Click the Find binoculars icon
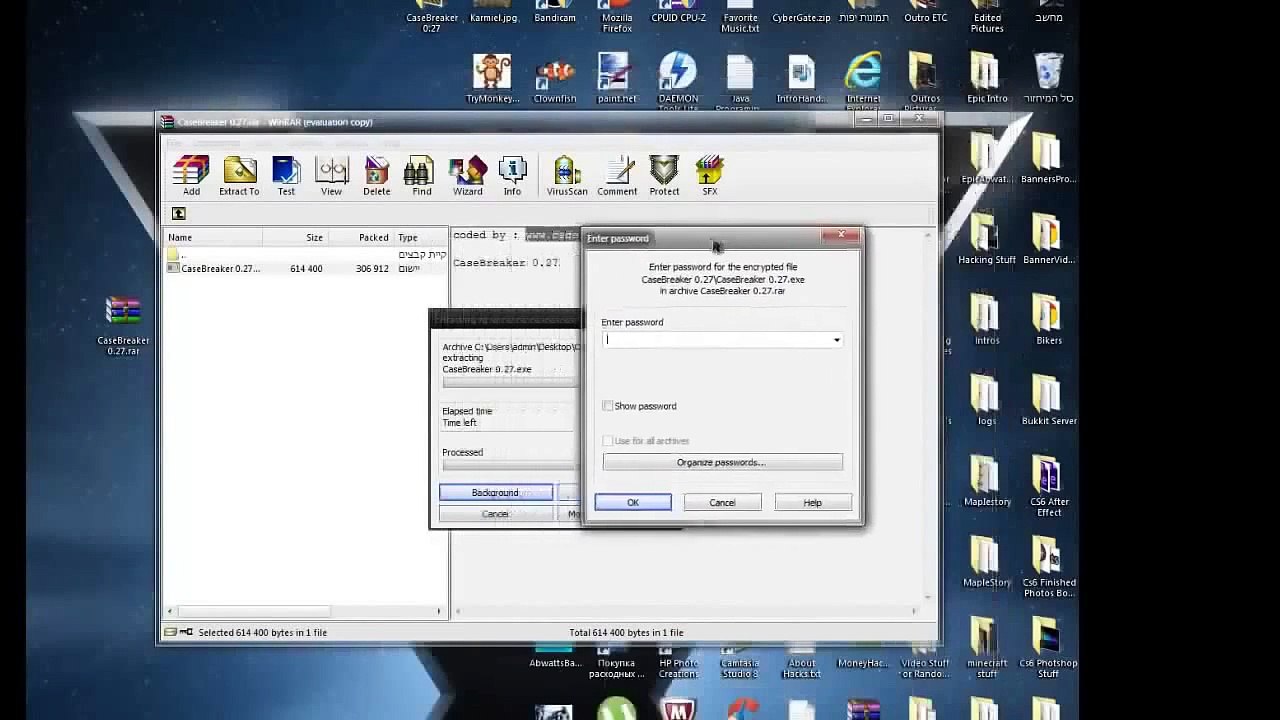Viewport: 1280px width, 720px height. pyautogui.click(x=422, y=176)
